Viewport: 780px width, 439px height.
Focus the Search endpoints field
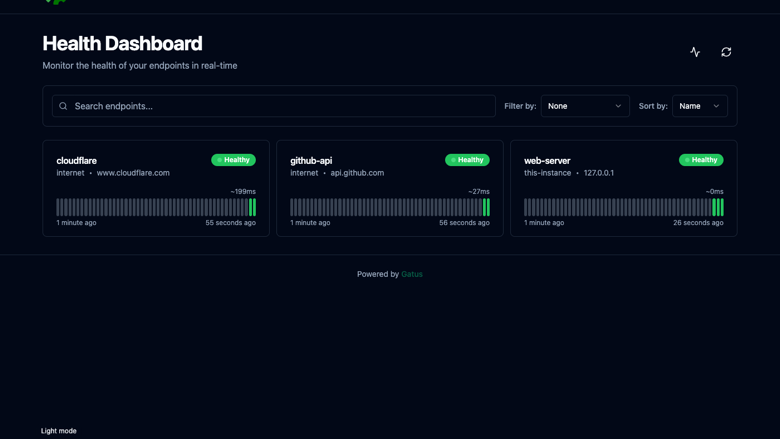click(274, 106)
